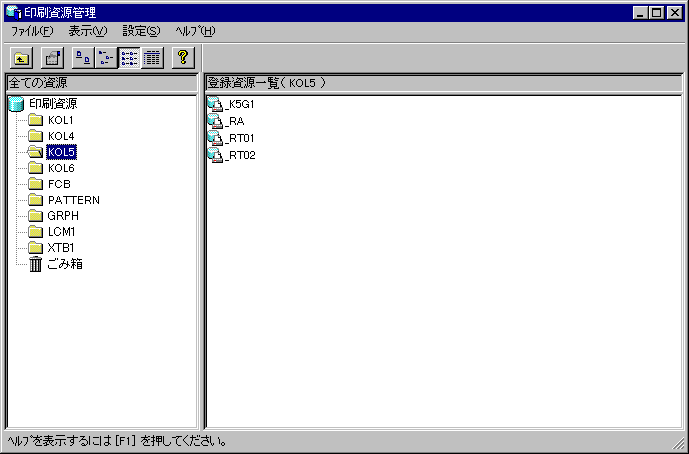
Task: Open the 設定(S) menu
Action: tap(141, 31)
